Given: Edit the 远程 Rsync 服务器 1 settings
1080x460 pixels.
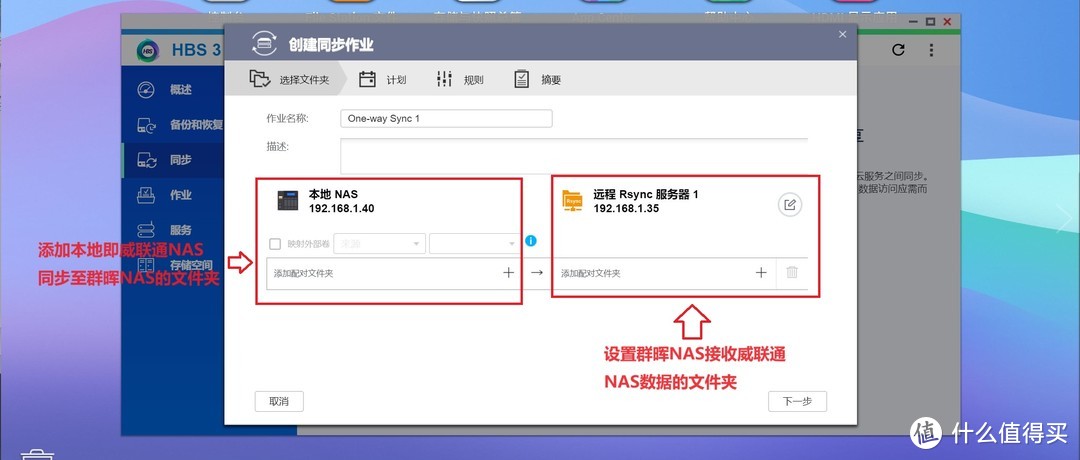Looking at the screenshot, I should pos(790,205).
